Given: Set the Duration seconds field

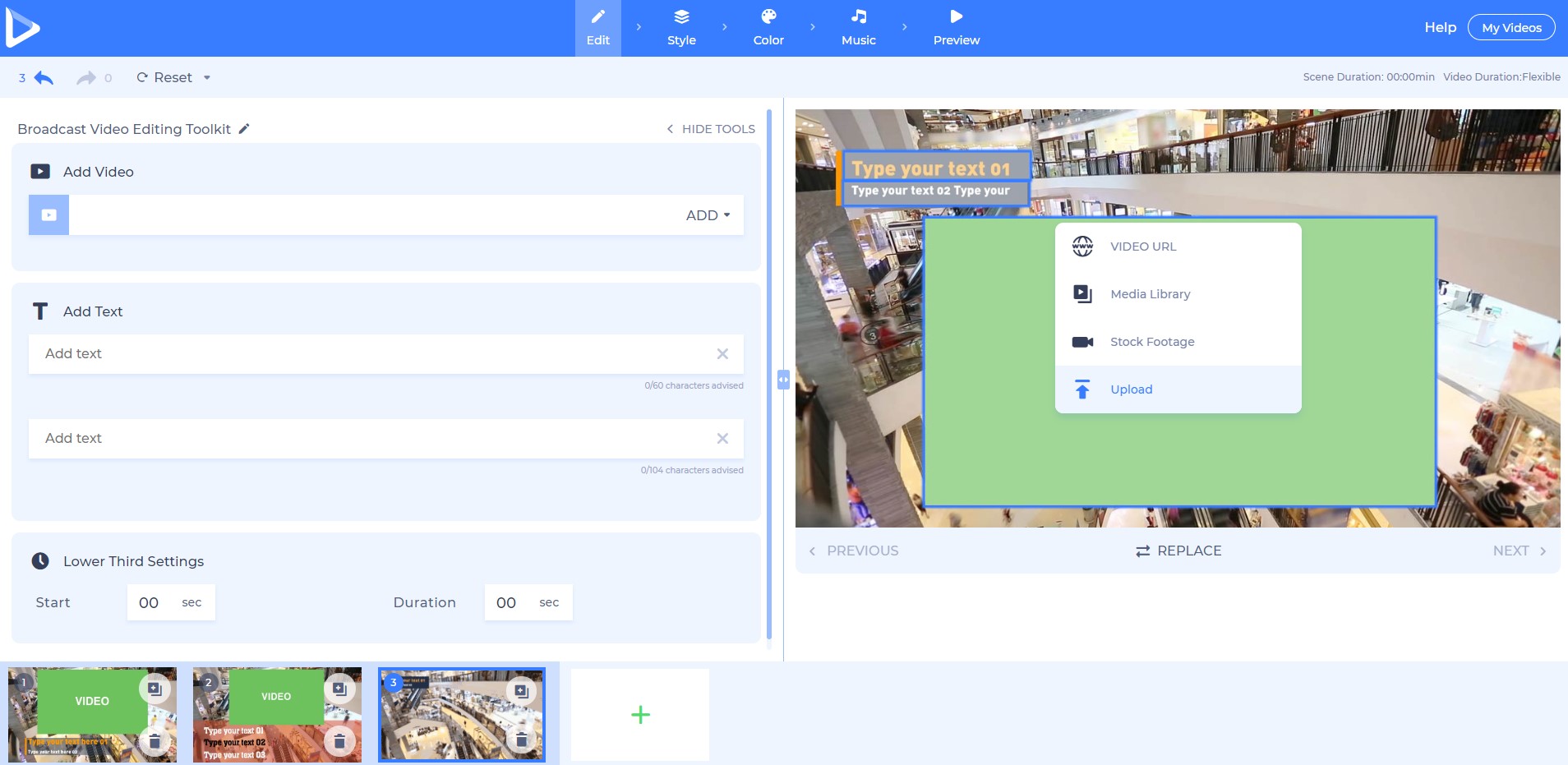Looking at the screenshot, I should (528, 602).
